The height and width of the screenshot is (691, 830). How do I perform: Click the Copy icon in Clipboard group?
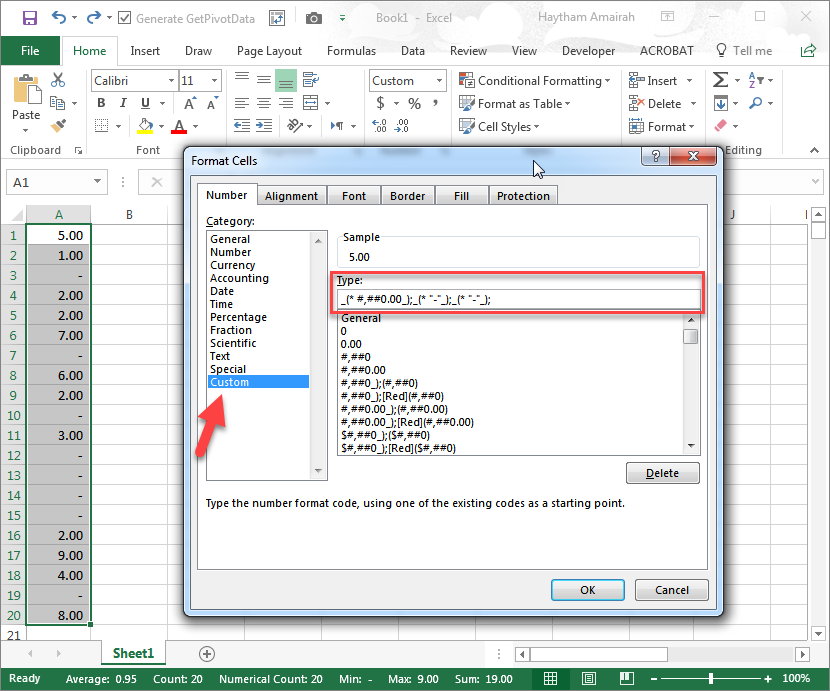[x=57, y=103]
